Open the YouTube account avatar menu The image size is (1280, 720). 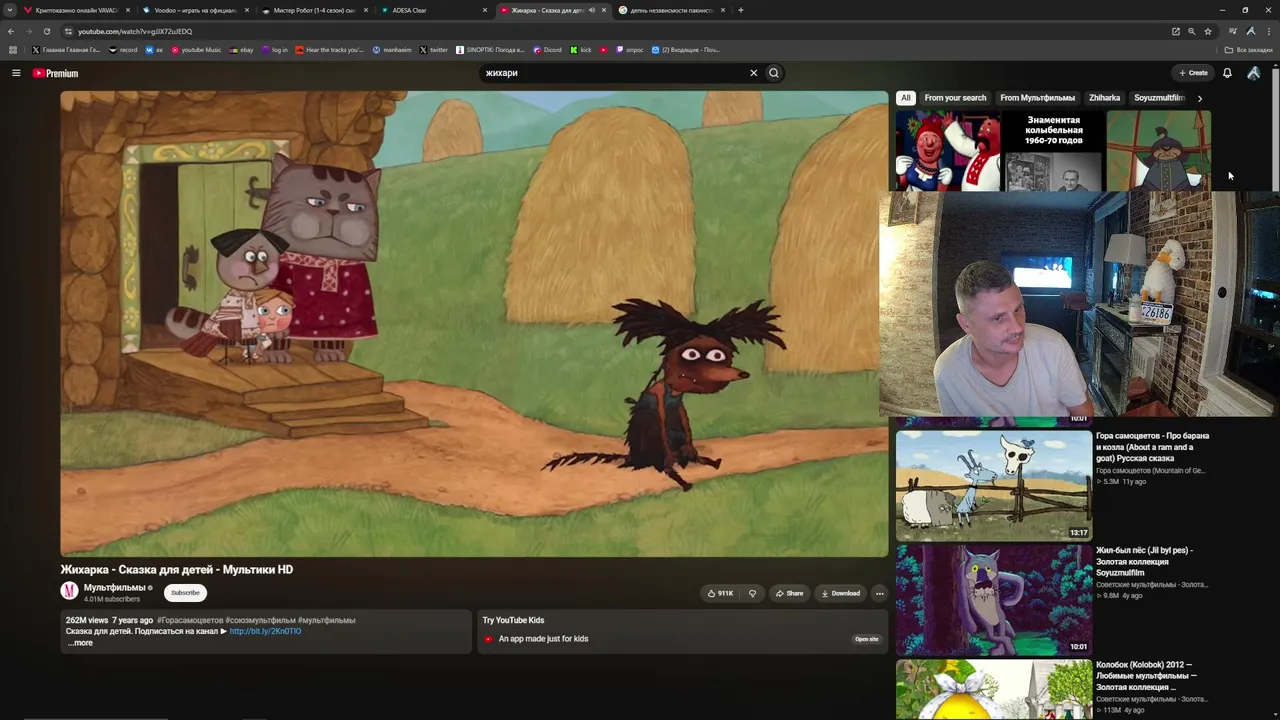click(1253, 73)
